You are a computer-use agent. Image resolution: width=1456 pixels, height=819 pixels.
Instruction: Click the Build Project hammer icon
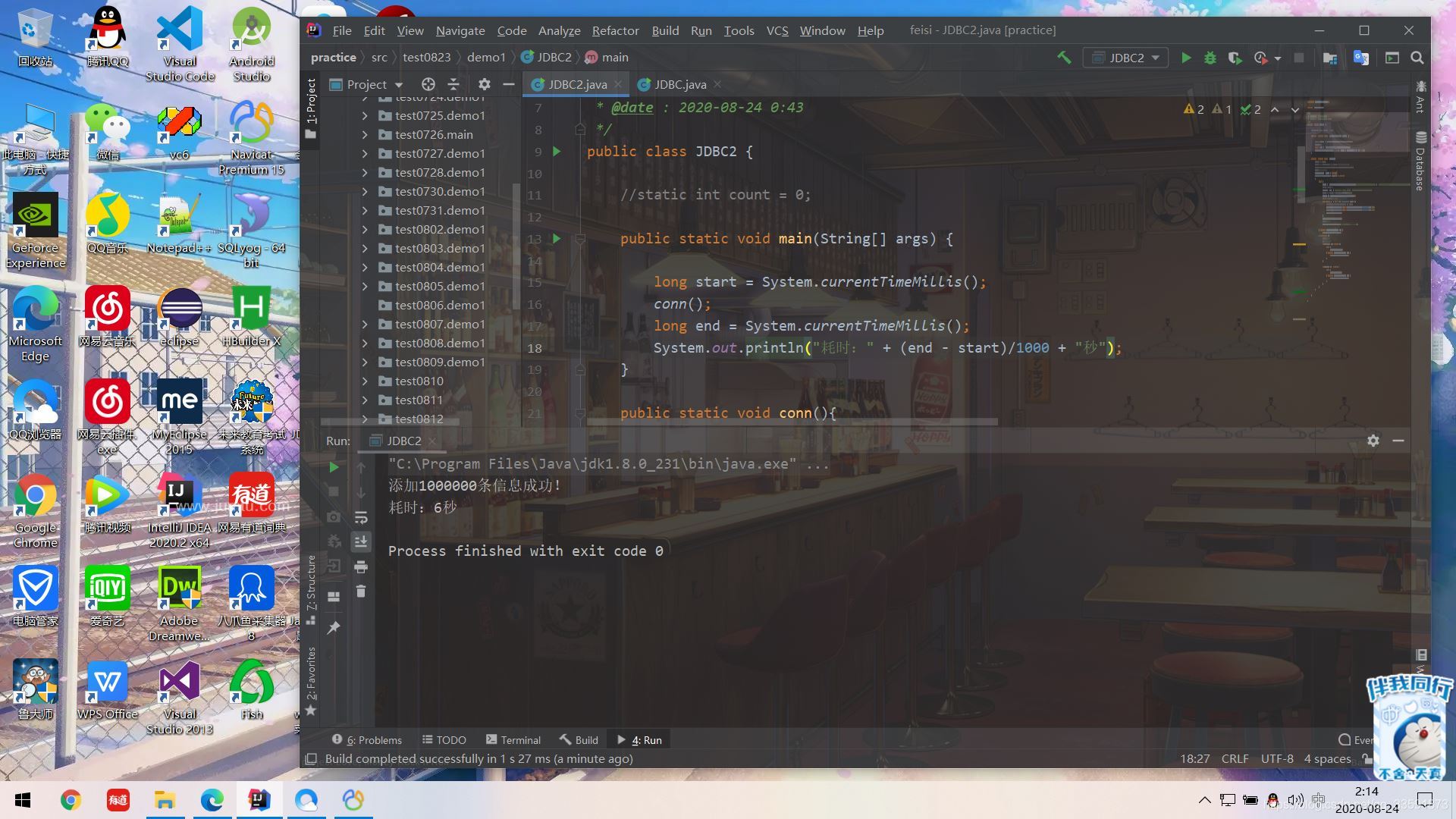(1064, 58)
